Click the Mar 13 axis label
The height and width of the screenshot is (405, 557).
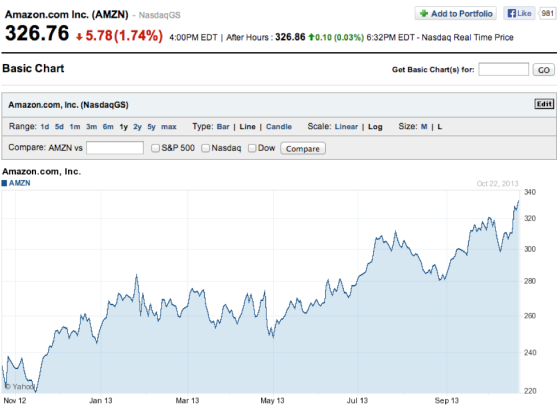(187, 400)
